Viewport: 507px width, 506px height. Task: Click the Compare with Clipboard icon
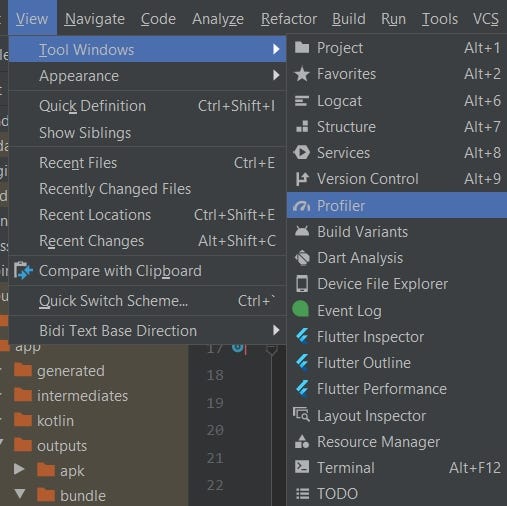[x=23, y=270]
